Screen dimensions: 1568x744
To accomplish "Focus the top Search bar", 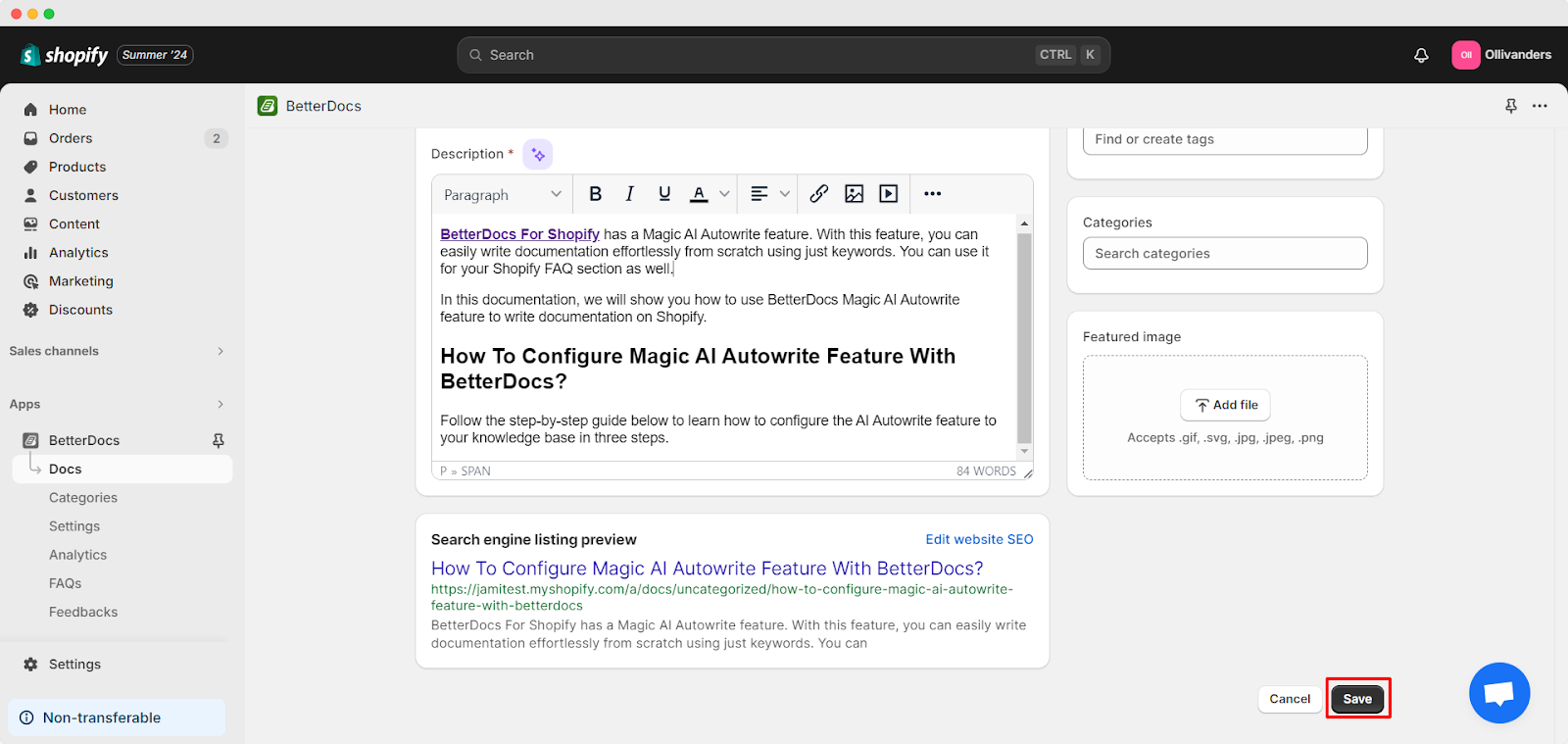I will [783, 55].
